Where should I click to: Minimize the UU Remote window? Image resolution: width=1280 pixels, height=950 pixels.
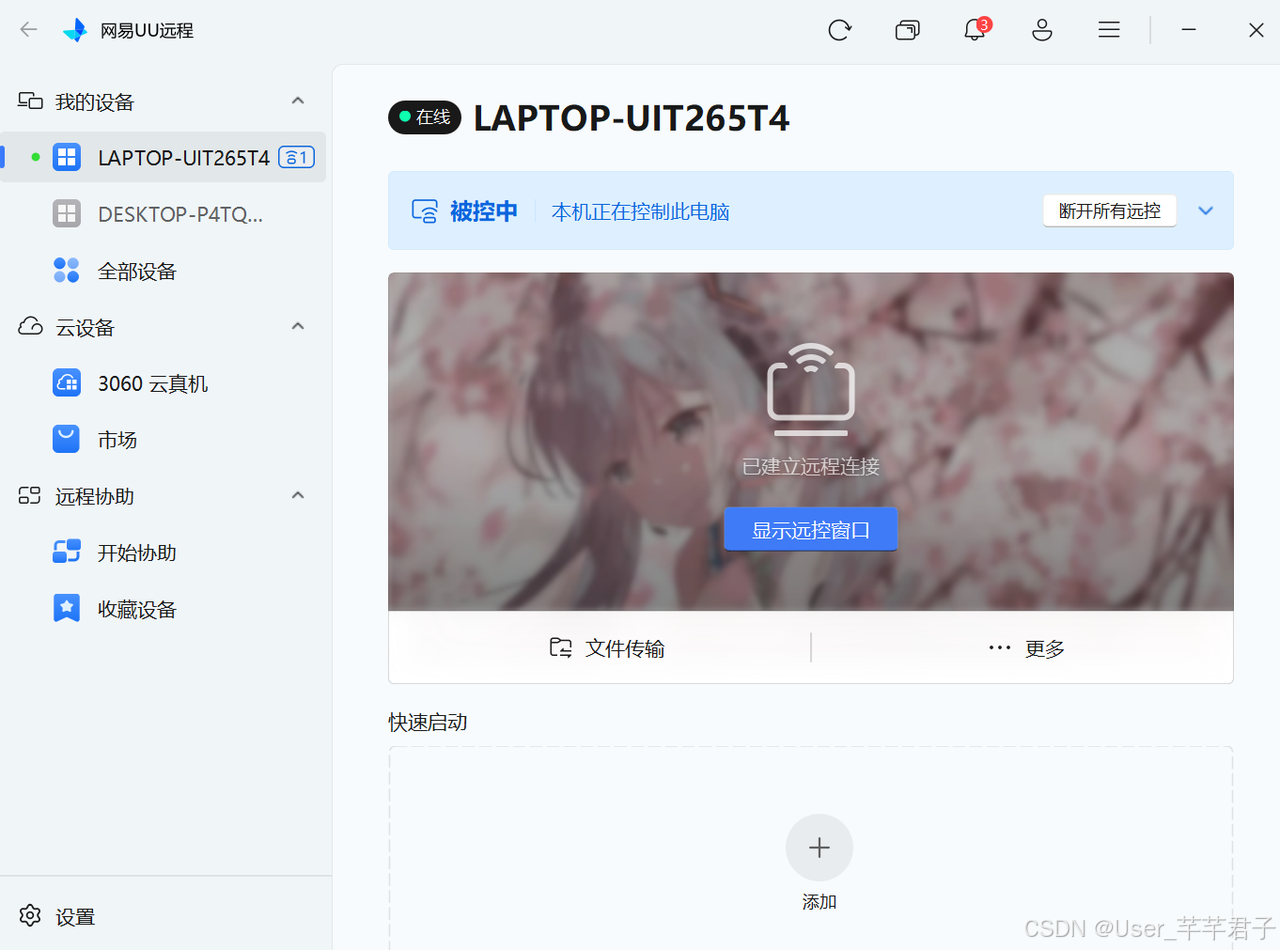pos(1188,30)
